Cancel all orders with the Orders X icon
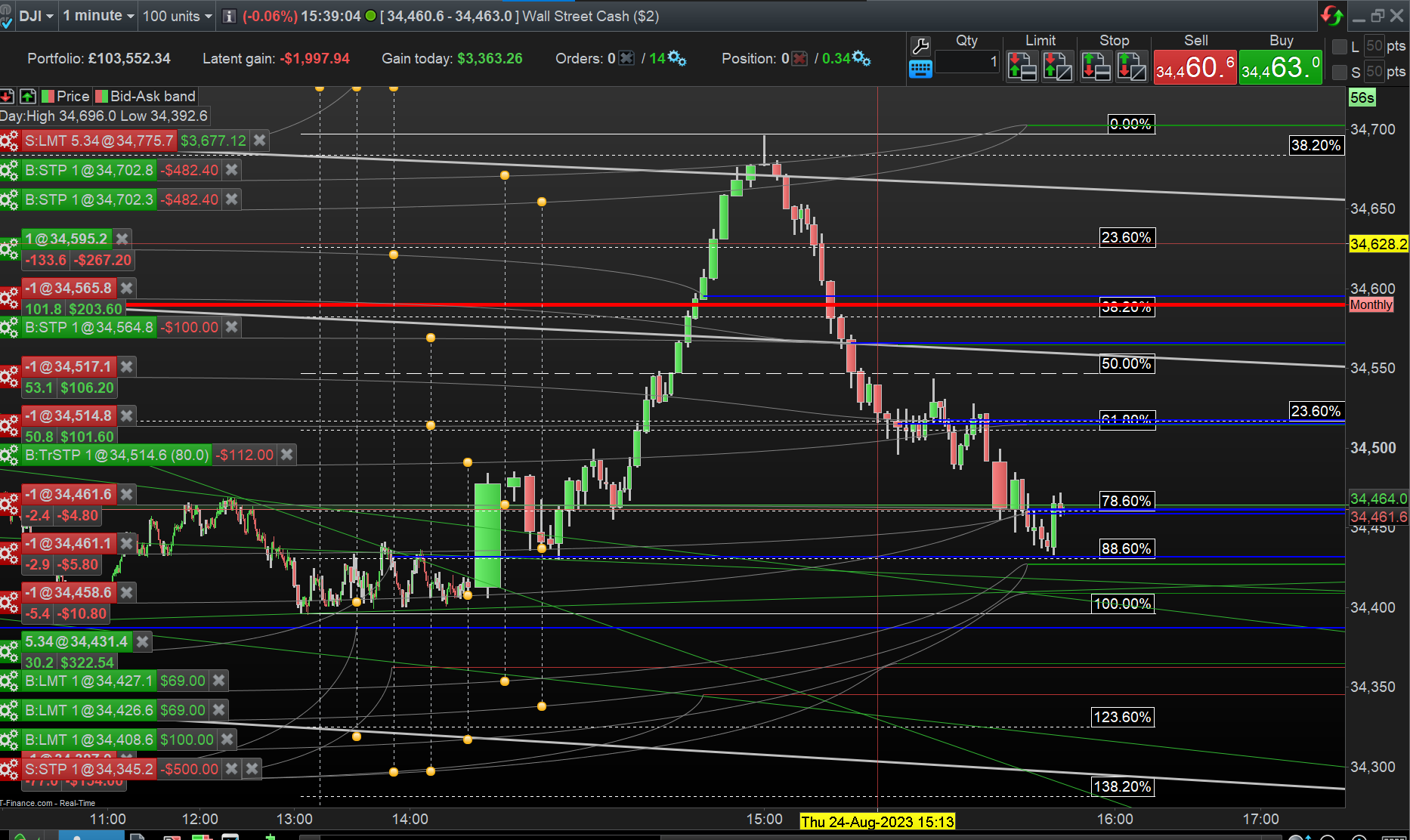Image resolution: width=1410 pixels, height=840 pixels. pyautogui.click(x=626, y=58)
